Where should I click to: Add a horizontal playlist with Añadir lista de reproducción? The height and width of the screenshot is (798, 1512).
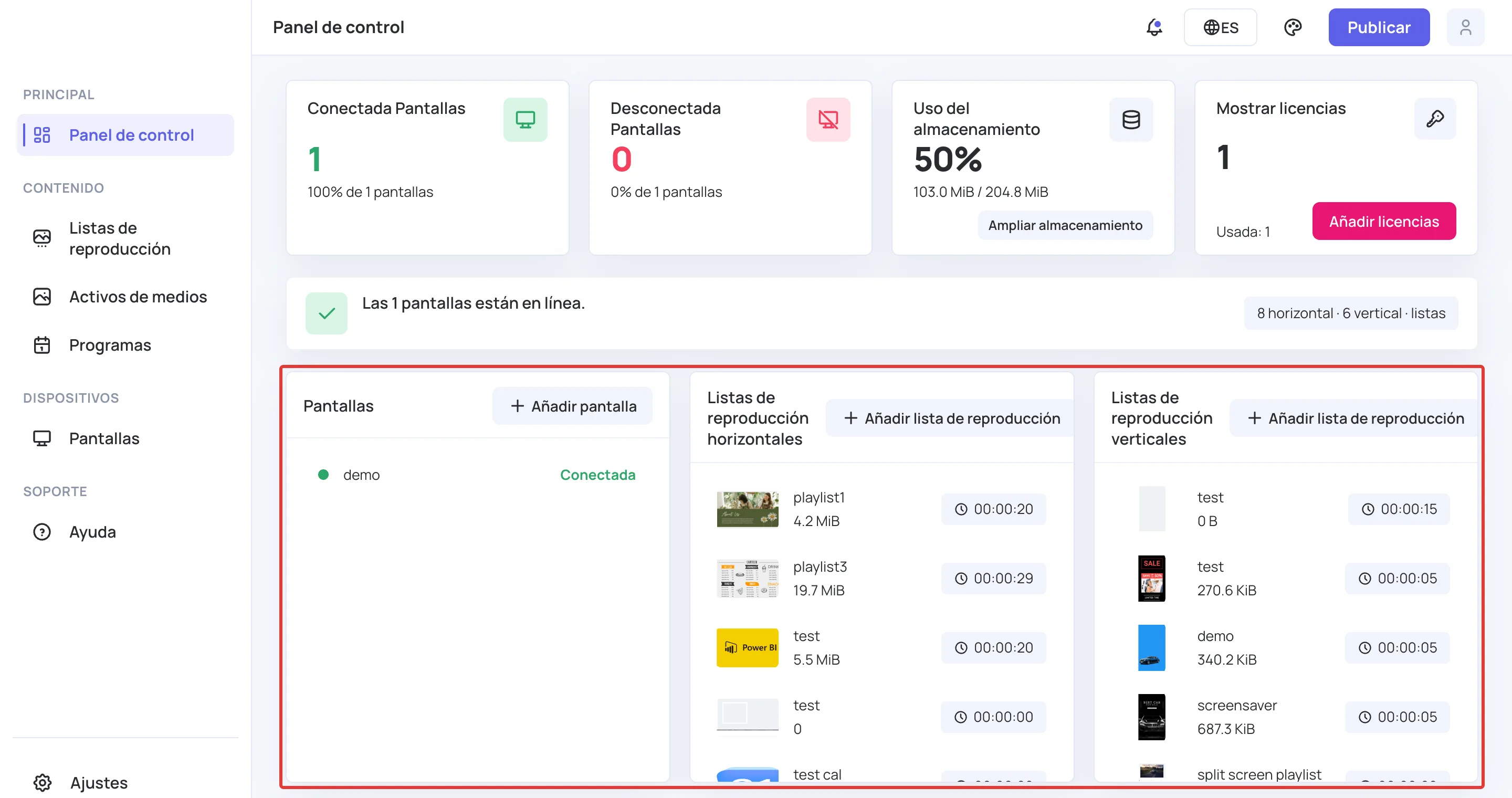click(951, 418)
